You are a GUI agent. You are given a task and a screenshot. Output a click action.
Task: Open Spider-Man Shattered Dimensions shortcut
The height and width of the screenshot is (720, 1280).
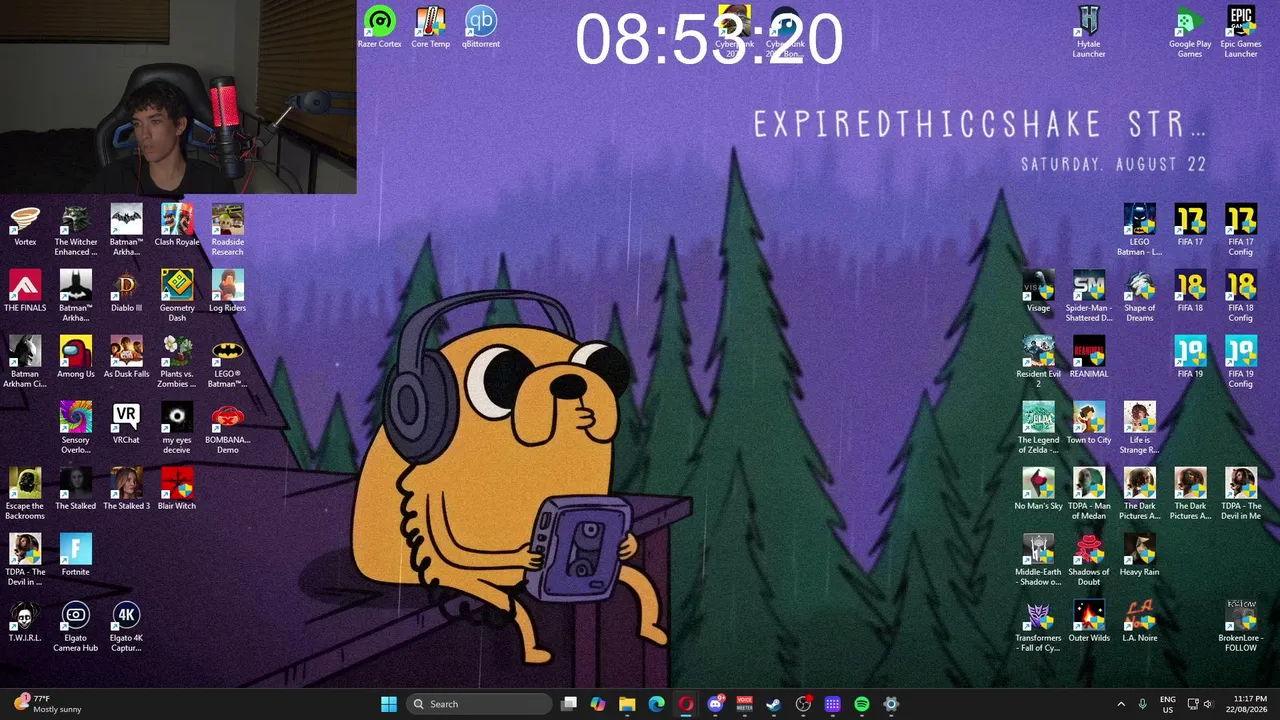click(1089, 296)
